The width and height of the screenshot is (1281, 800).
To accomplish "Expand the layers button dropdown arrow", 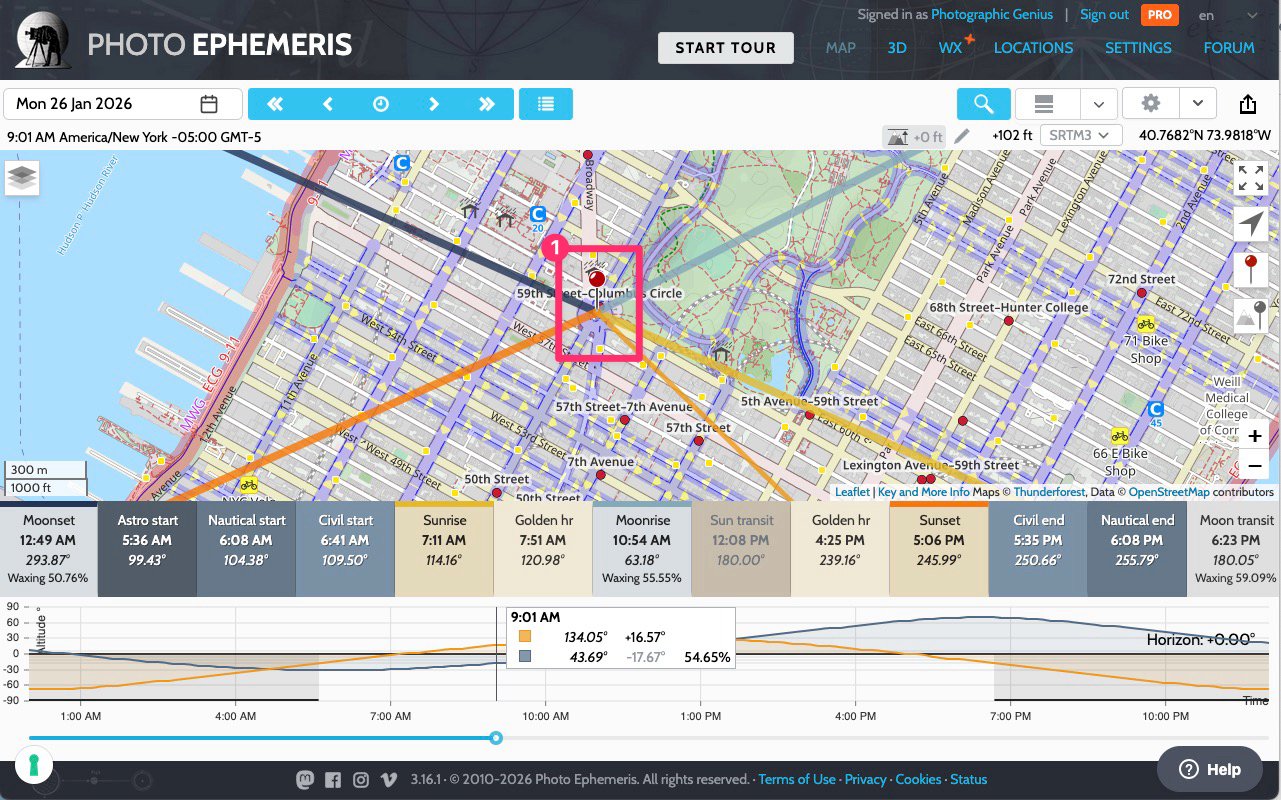I will tap(1098, 104).
